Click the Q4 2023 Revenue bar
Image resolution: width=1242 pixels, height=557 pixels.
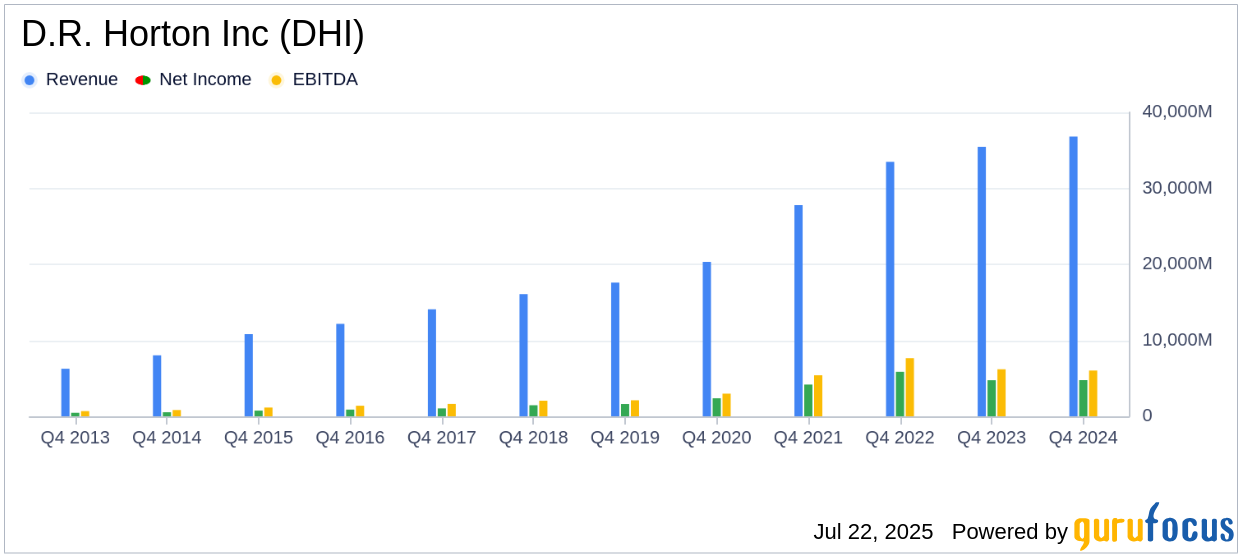coord(982,282)
